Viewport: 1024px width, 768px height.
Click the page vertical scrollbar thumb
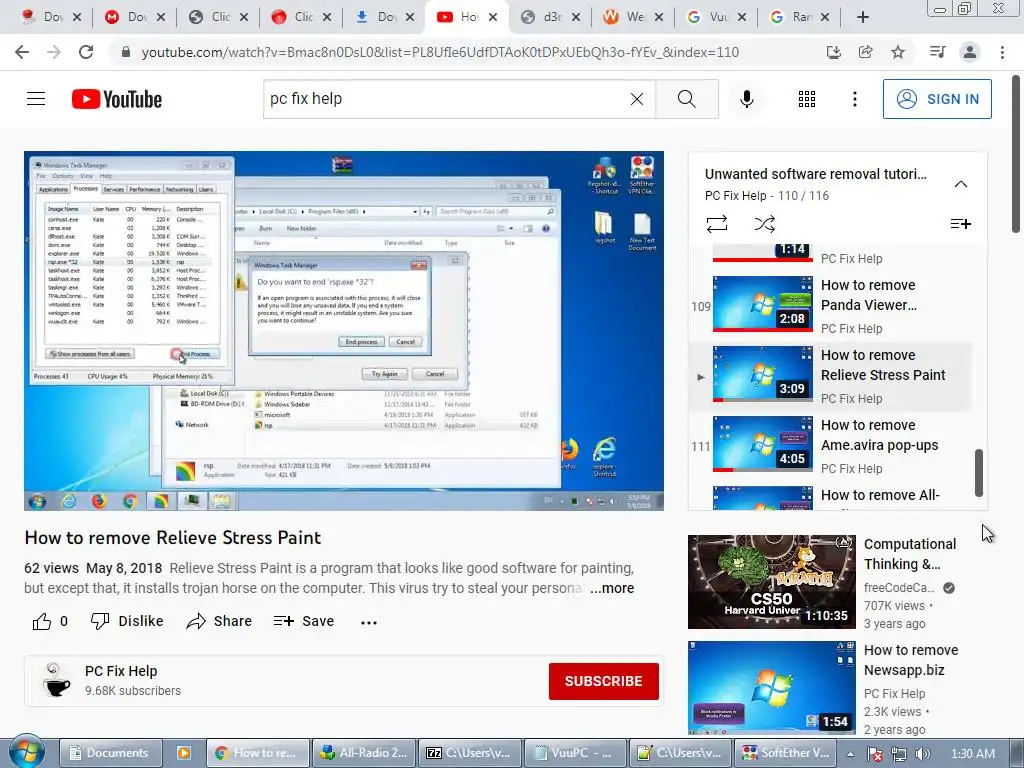tap(1016, 153)
